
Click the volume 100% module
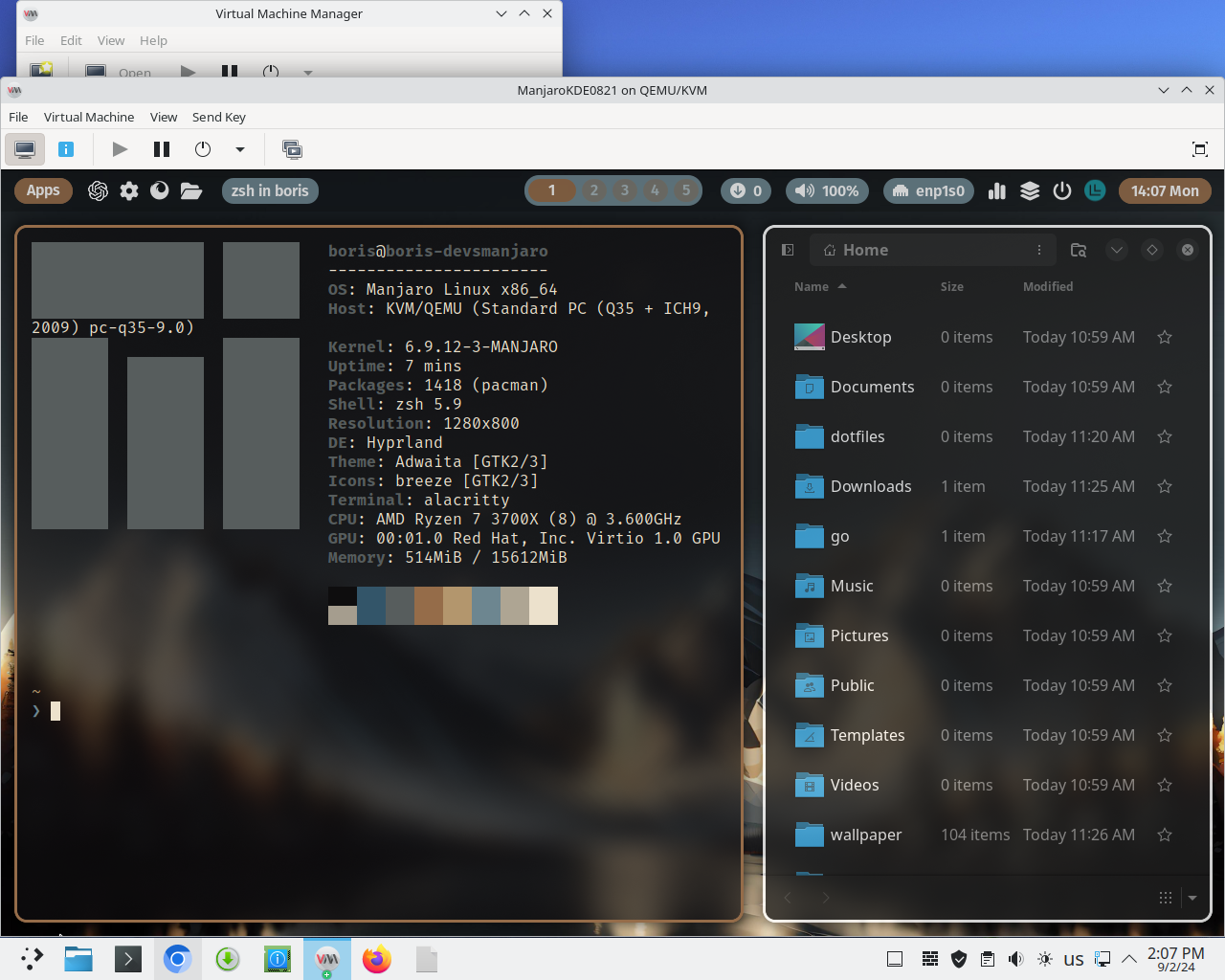coord(827,190)
